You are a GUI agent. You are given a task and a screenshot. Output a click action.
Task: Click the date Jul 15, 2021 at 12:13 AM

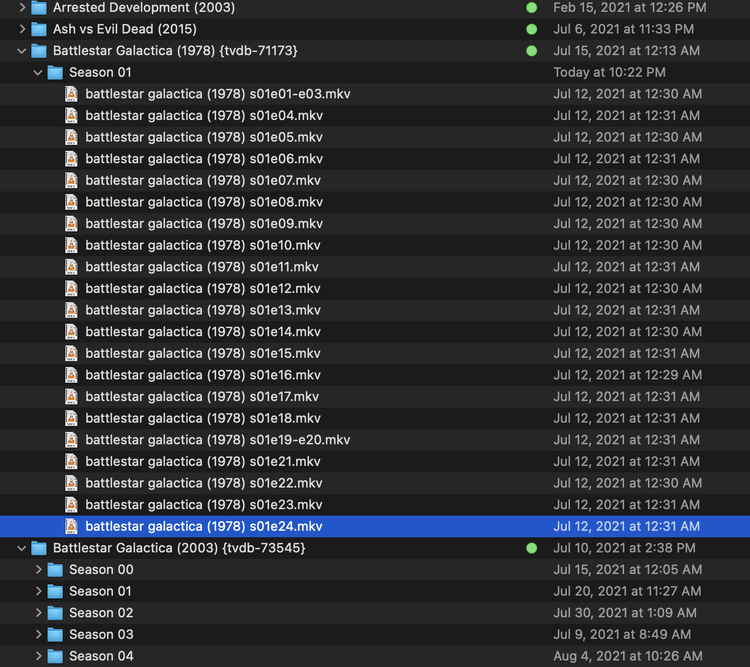(x=626, y=51)
